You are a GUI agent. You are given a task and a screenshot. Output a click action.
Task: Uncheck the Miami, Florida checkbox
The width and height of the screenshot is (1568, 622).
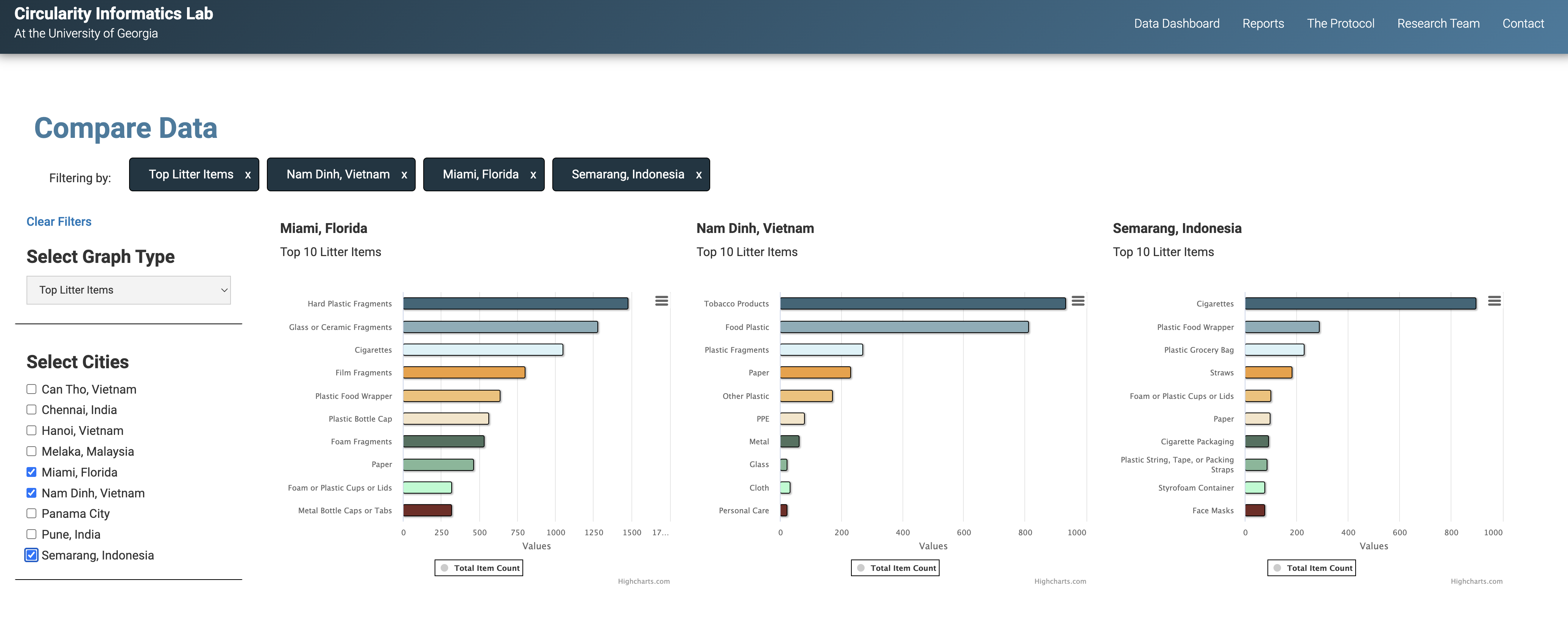click(32, 472)
